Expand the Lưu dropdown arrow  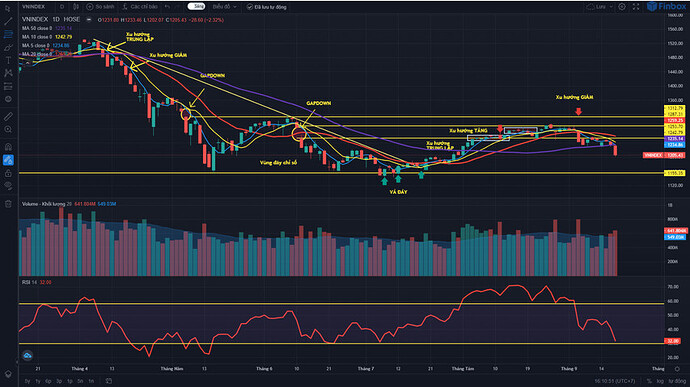tap(611, 7)
